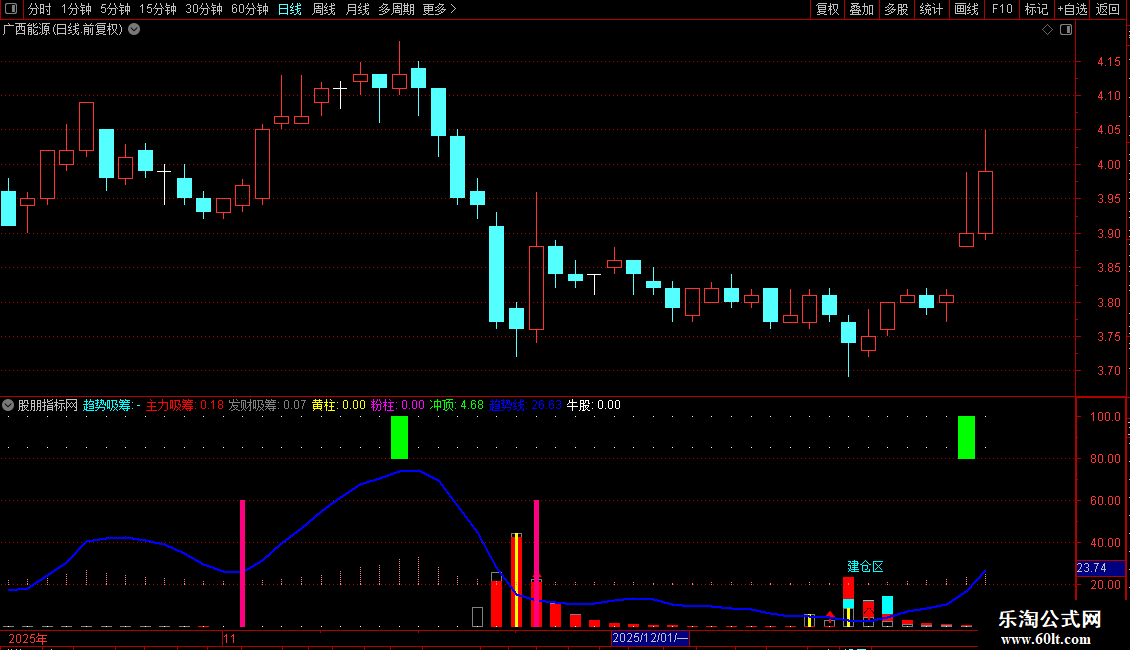Click the 趋势线: 26.63 label
This screenshot has height=650, width=1130.
tap(525, 405)
